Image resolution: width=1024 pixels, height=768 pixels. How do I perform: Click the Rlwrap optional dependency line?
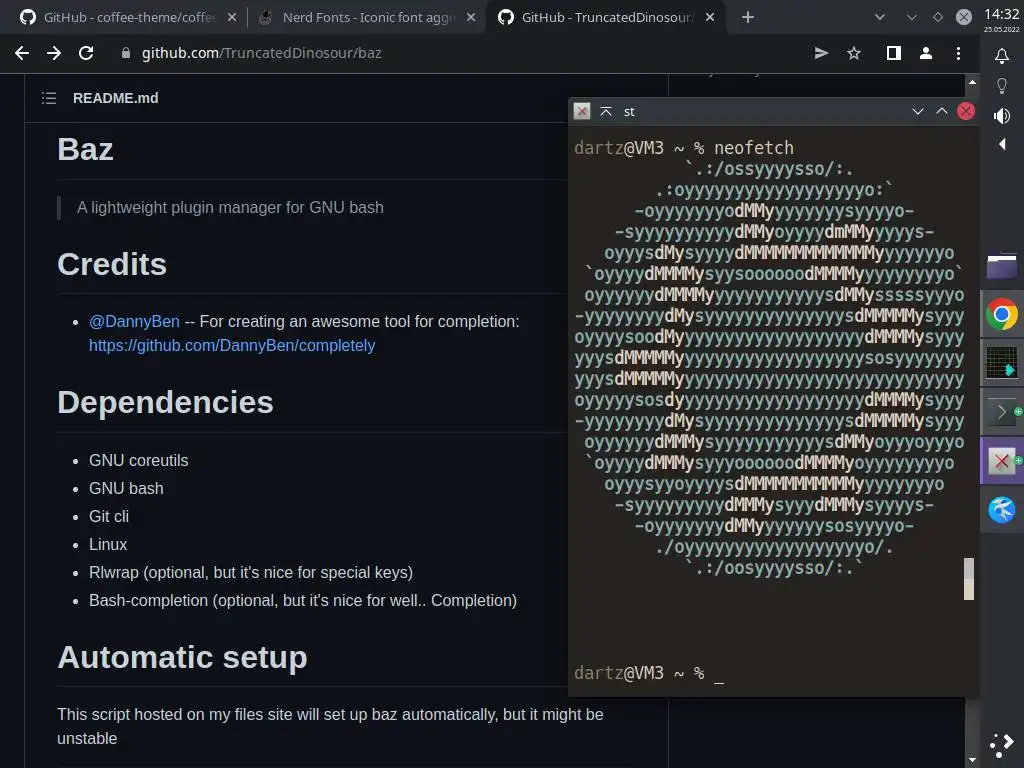pos(251,573)
